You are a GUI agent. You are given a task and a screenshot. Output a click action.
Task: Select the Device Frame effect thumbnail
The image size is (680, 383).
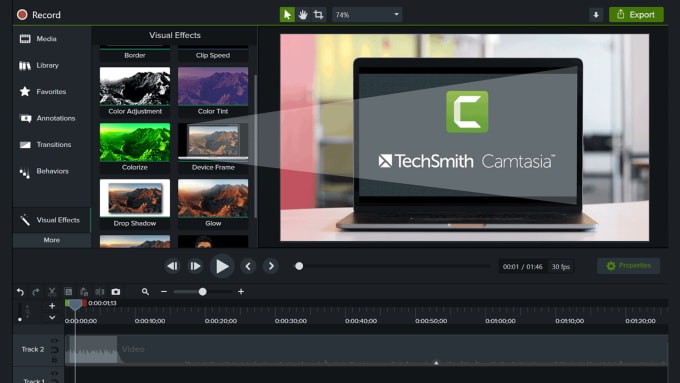pos(213,142)
